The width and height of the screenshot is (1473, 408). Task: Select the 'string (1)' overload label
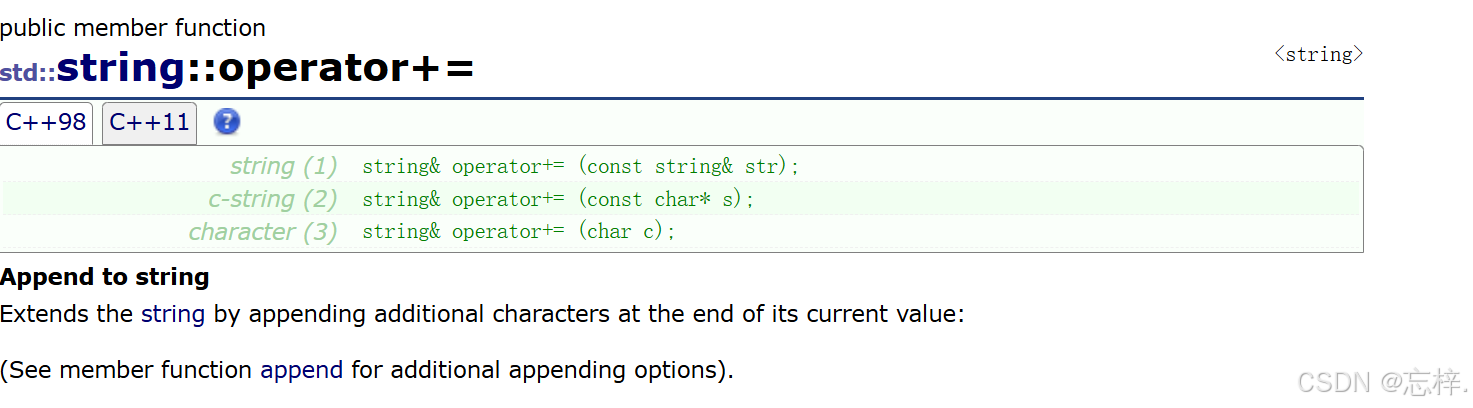(284, 166)
